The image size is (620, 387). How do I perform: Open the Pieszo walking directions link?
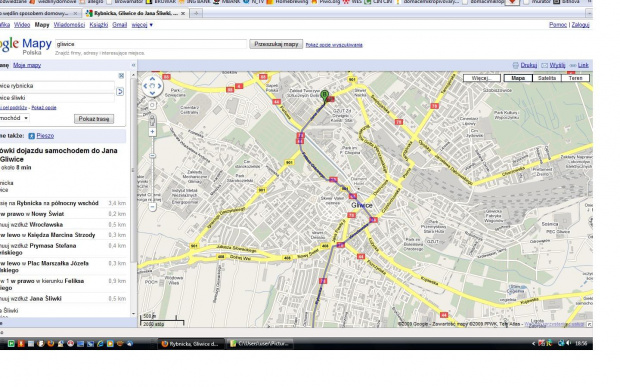coord(45,136)
